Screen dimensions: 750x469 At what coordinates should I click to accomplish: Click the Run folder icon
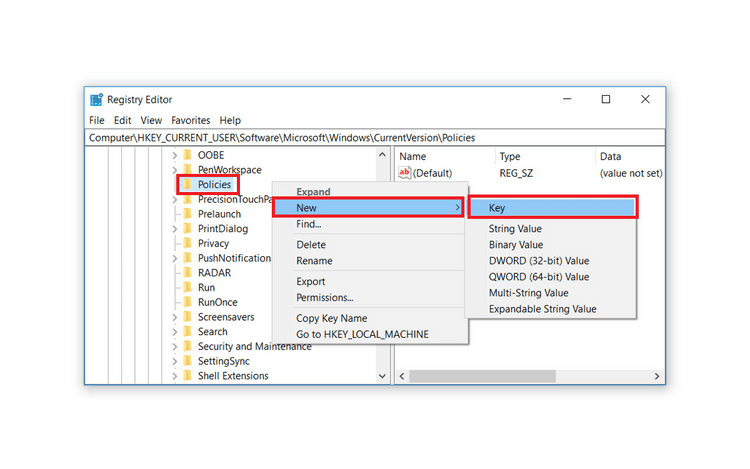point(188,287)
